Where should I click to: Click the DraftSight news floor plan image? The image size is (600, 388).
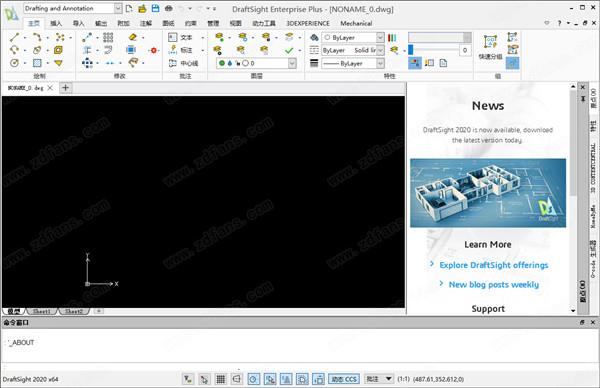(488, 193)
